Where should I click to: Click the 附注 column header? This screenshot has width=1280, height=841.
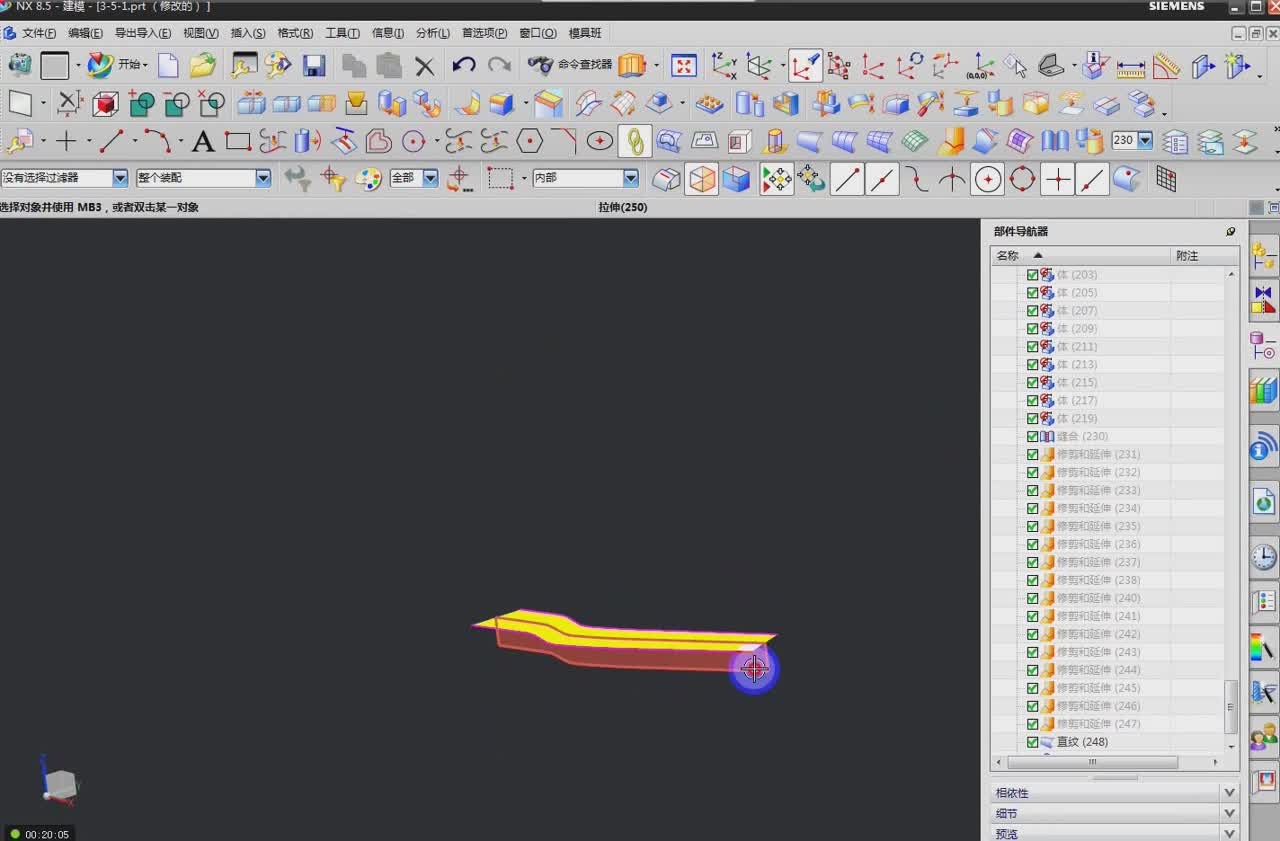point(1205,256)
